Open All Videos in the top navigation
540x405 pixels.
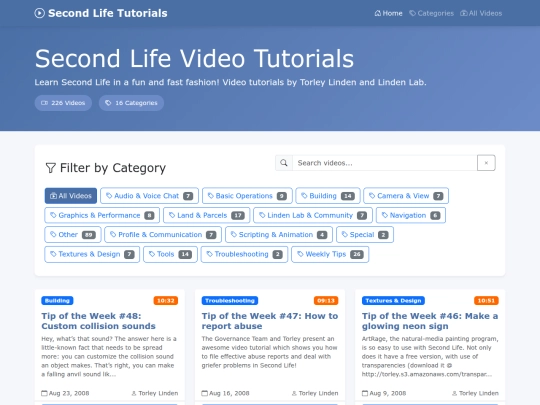click(481, 13)
